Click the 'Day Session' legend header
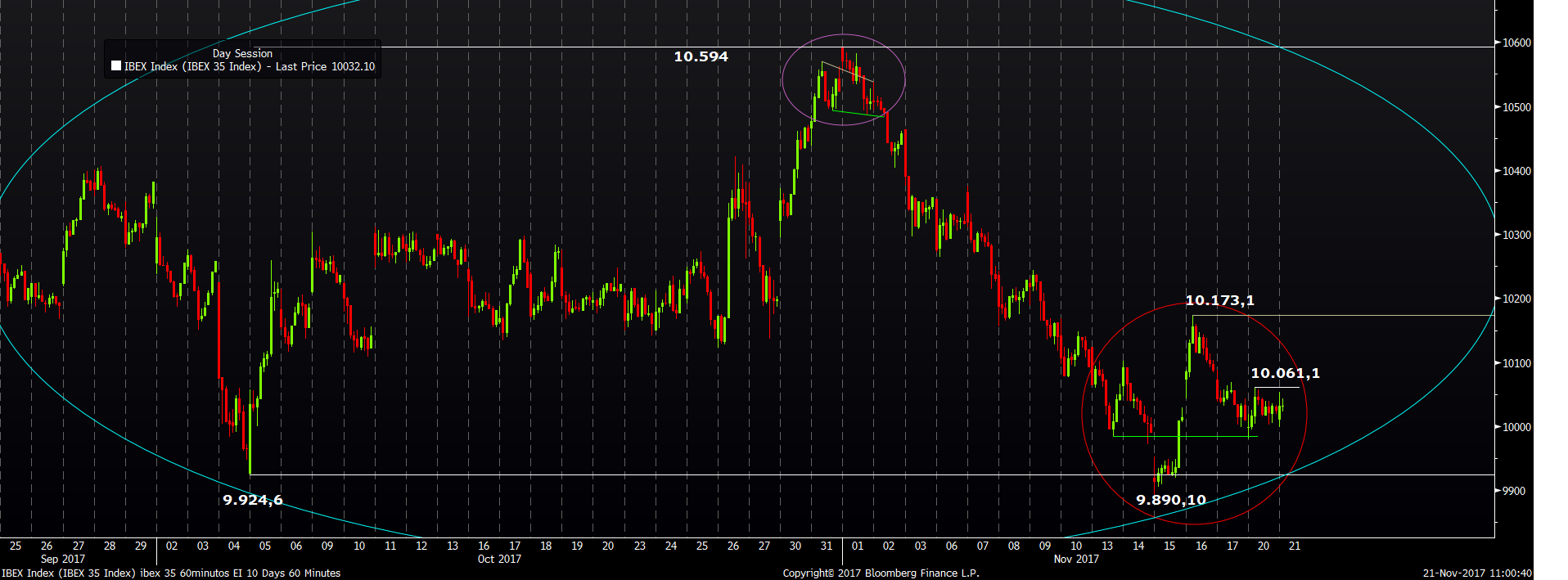 click(x=242, y=53)
